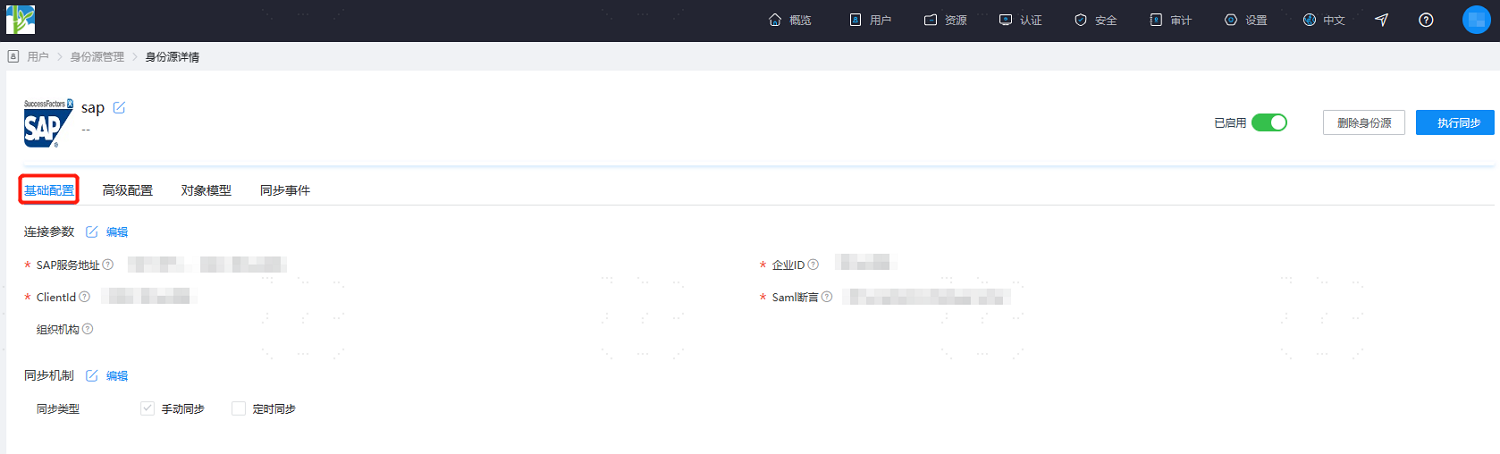1500x454 pixels.
Task: Click the pencil icon beside the sap name
Action: coord(119,108)
